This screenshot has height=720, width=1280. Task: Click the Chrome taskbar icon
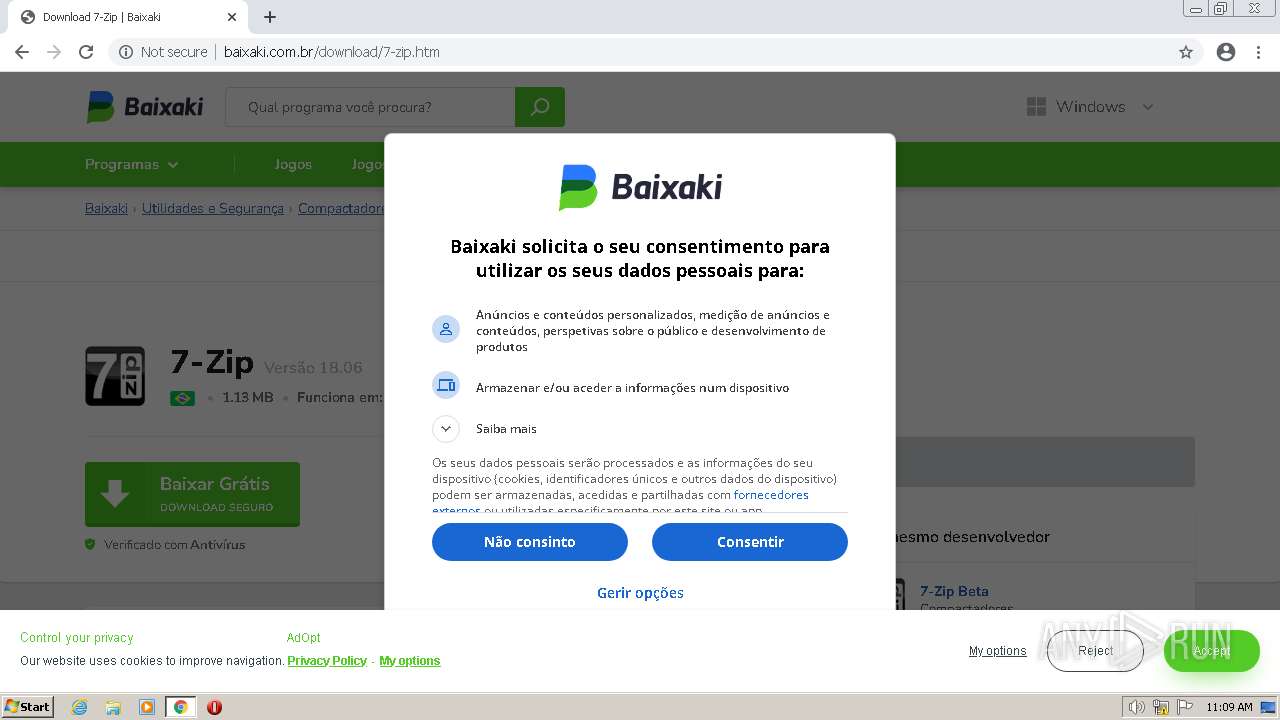click(181, 707)
